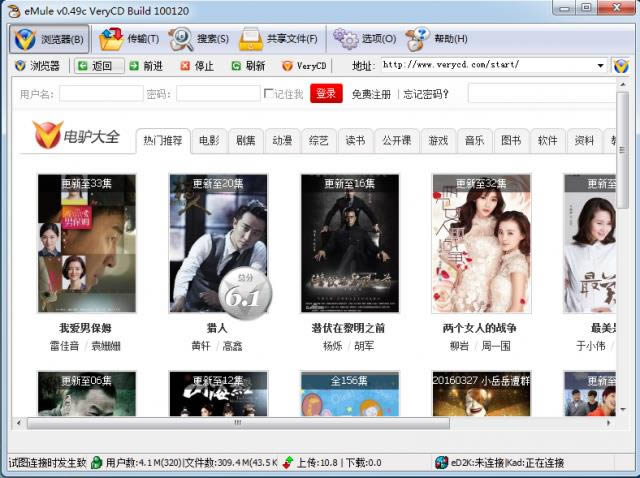This screenshot has width=640, height=478.
Task: Open the 猎人 title link
Action: click(217, 328)
